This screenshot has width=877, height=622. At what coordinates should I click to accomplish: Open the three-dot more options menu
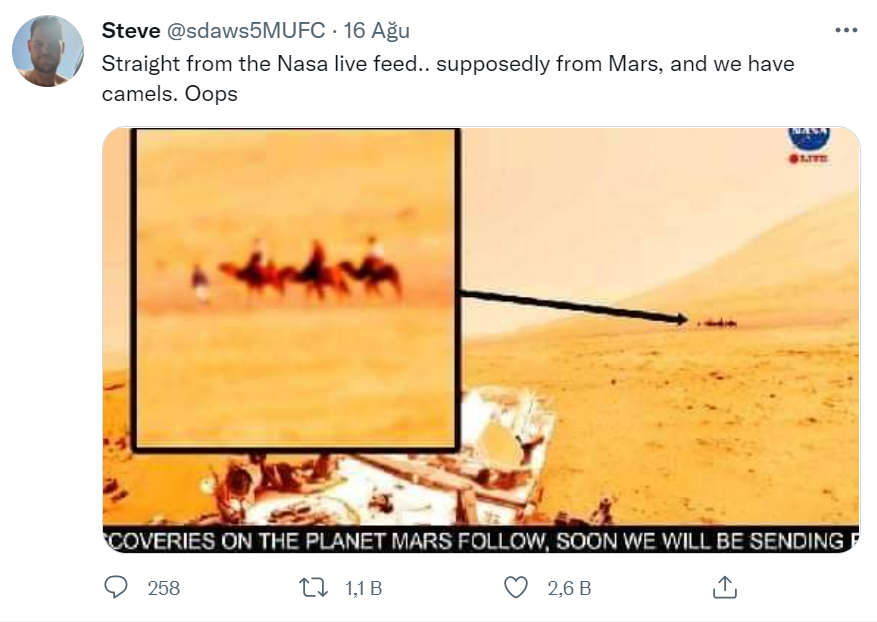click(x=846, y=31)
